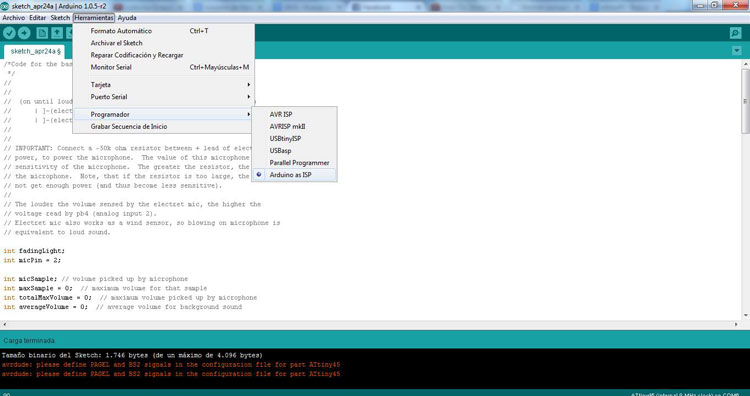750x396 pixels.
Task: Click the 'voltage read by pb4' comment line
Action: click(80, 214)
